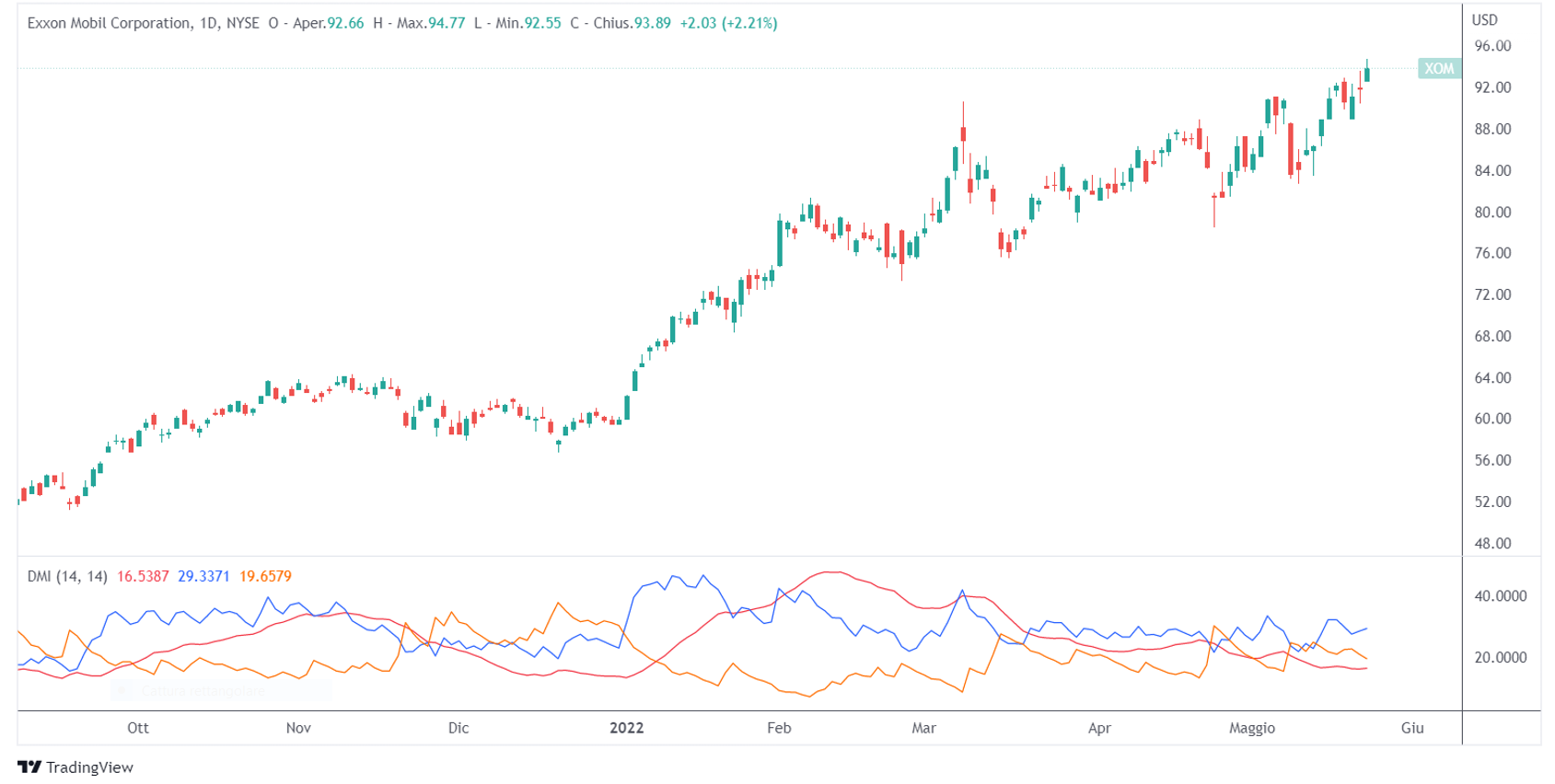Click the 48.00 price scale label
This screenshot has width=1555, height=784.
click(1492, 543)
